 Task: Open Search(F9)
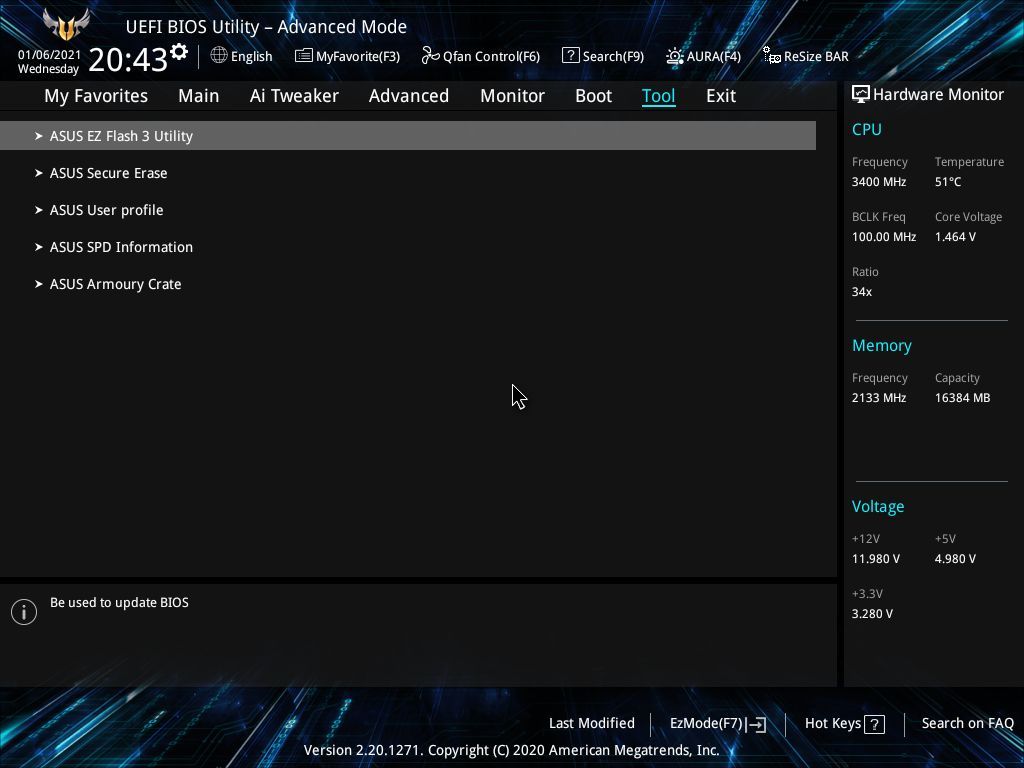[603, 56]
